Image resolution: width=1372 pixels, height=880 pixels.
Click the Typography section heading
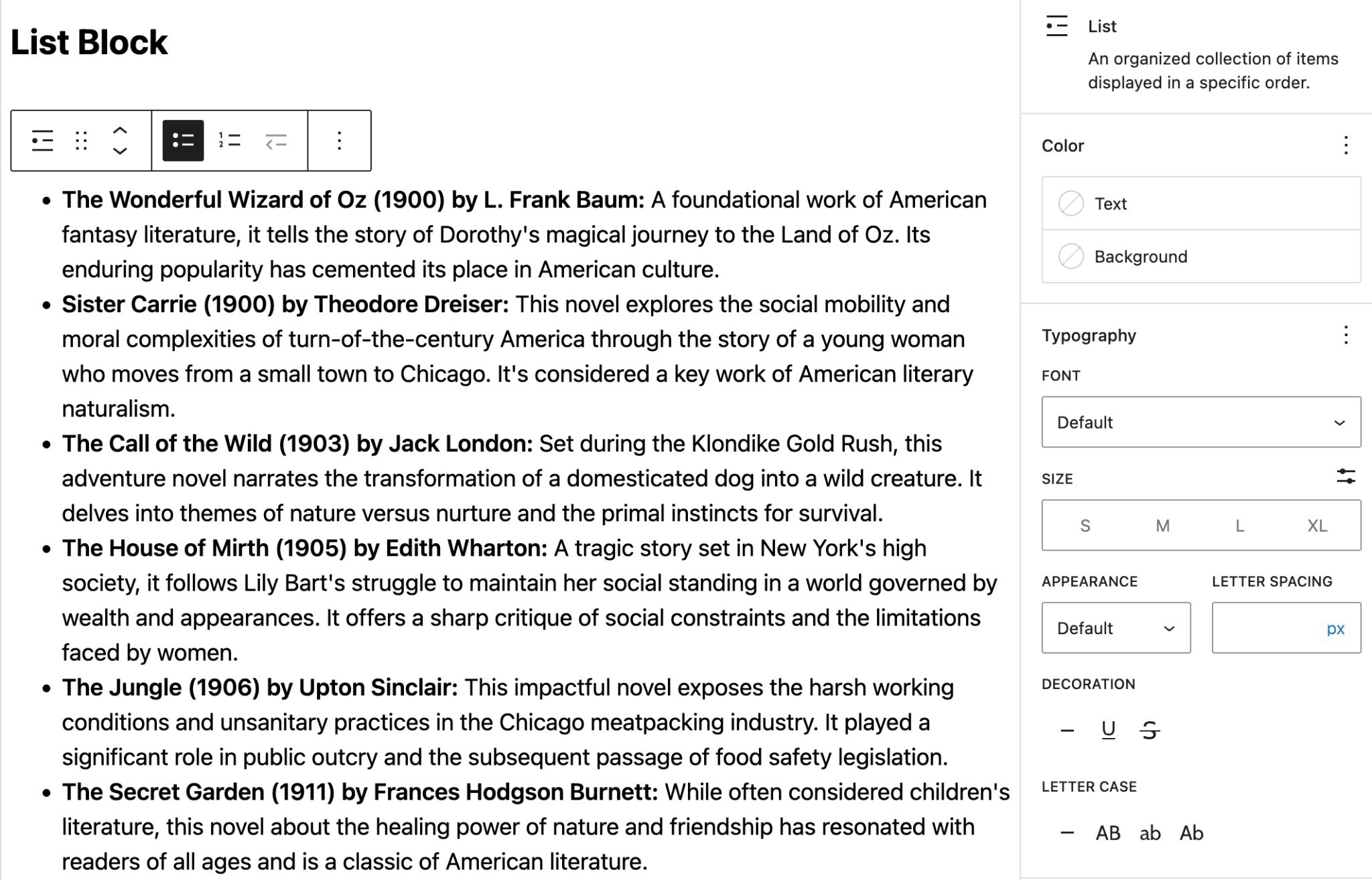pyautogui.click(x=1089, y=336)
